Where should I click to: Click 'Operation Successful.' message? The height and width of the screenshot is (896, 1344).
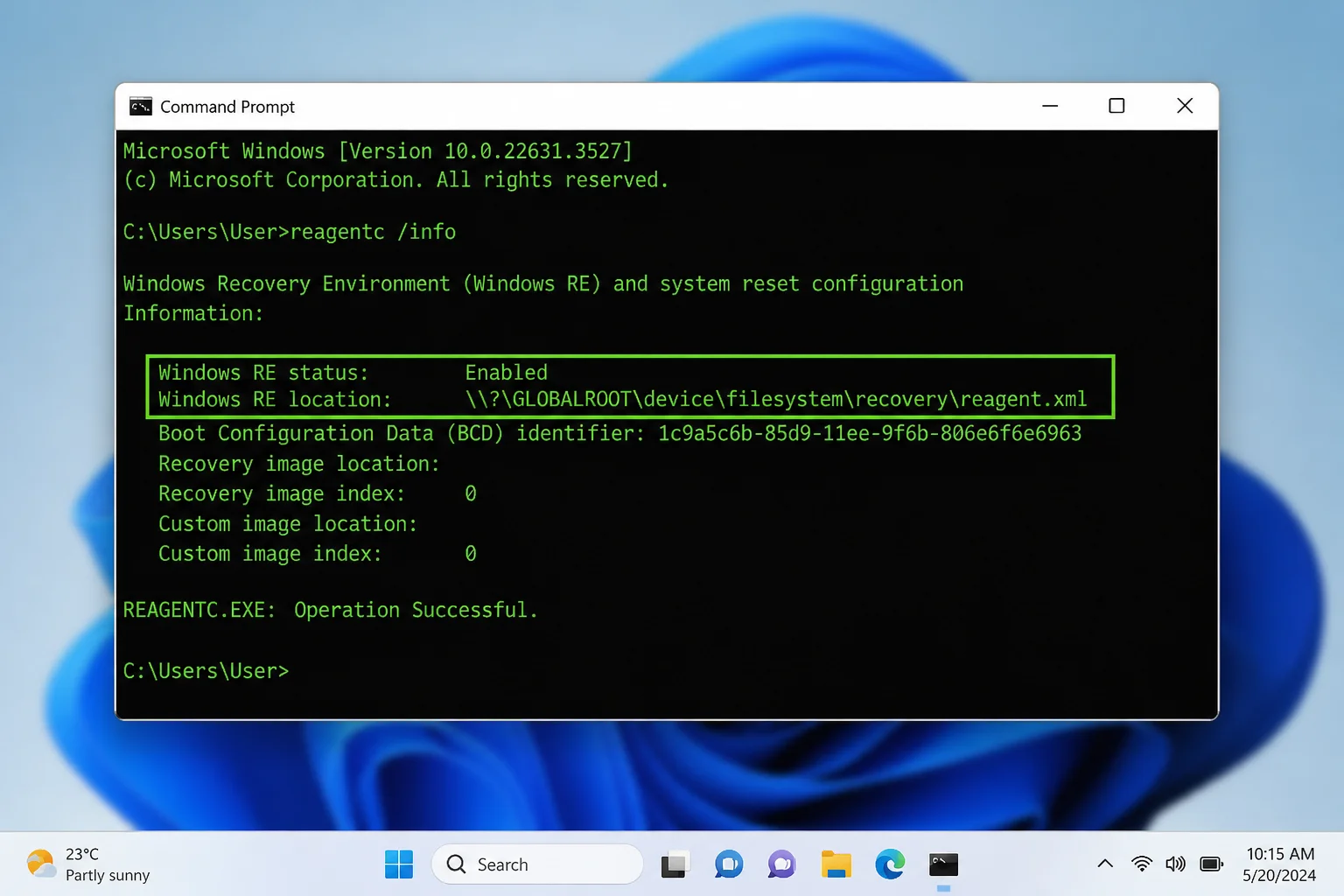click(416, 610)
